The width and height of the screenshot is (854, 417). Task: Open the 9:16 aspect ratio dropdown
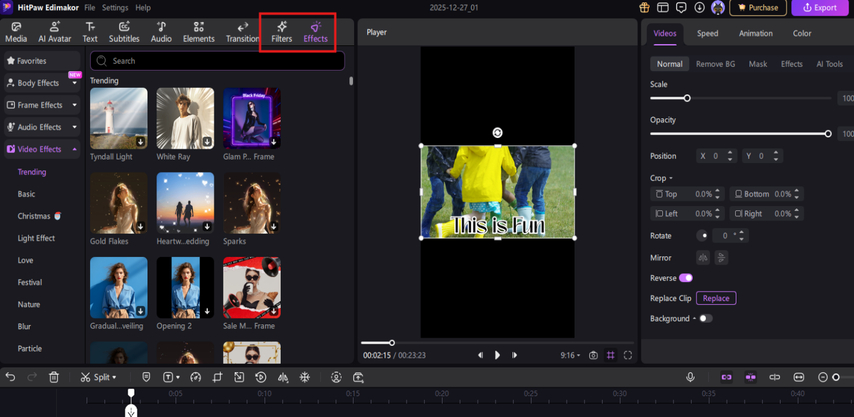tap(570, 355)
